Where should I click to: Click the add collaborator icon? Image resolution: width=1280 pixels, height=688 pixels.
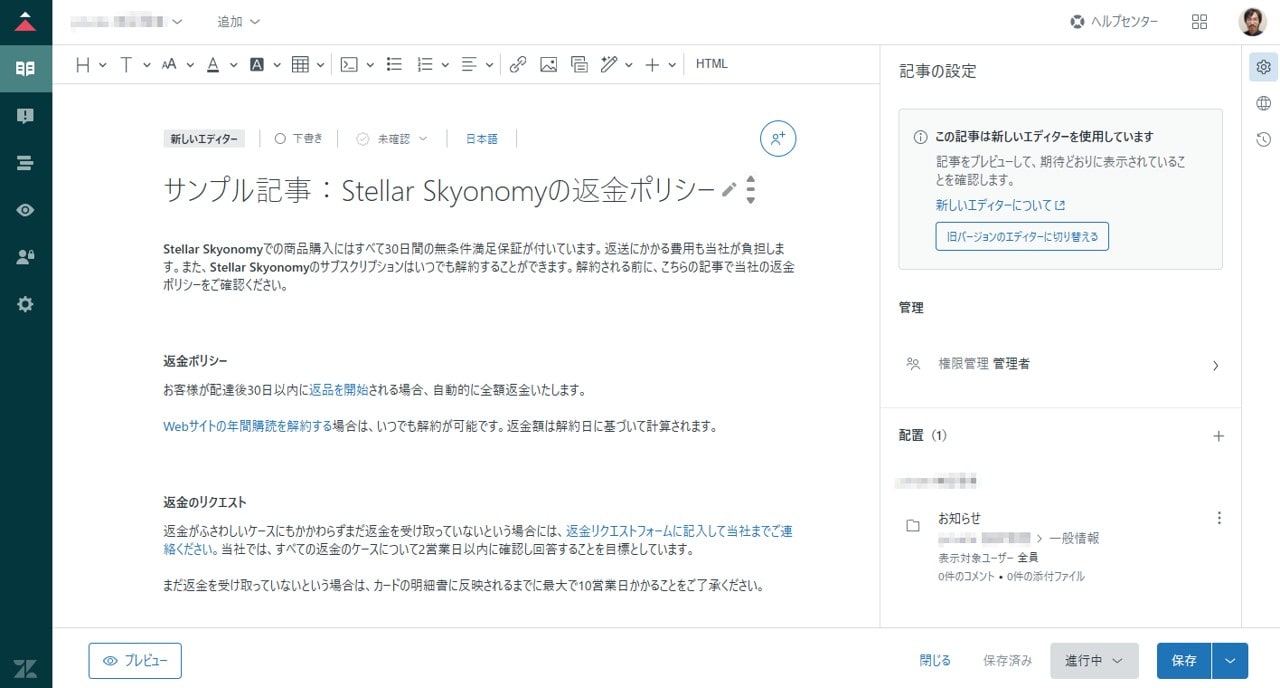[778, 139]
